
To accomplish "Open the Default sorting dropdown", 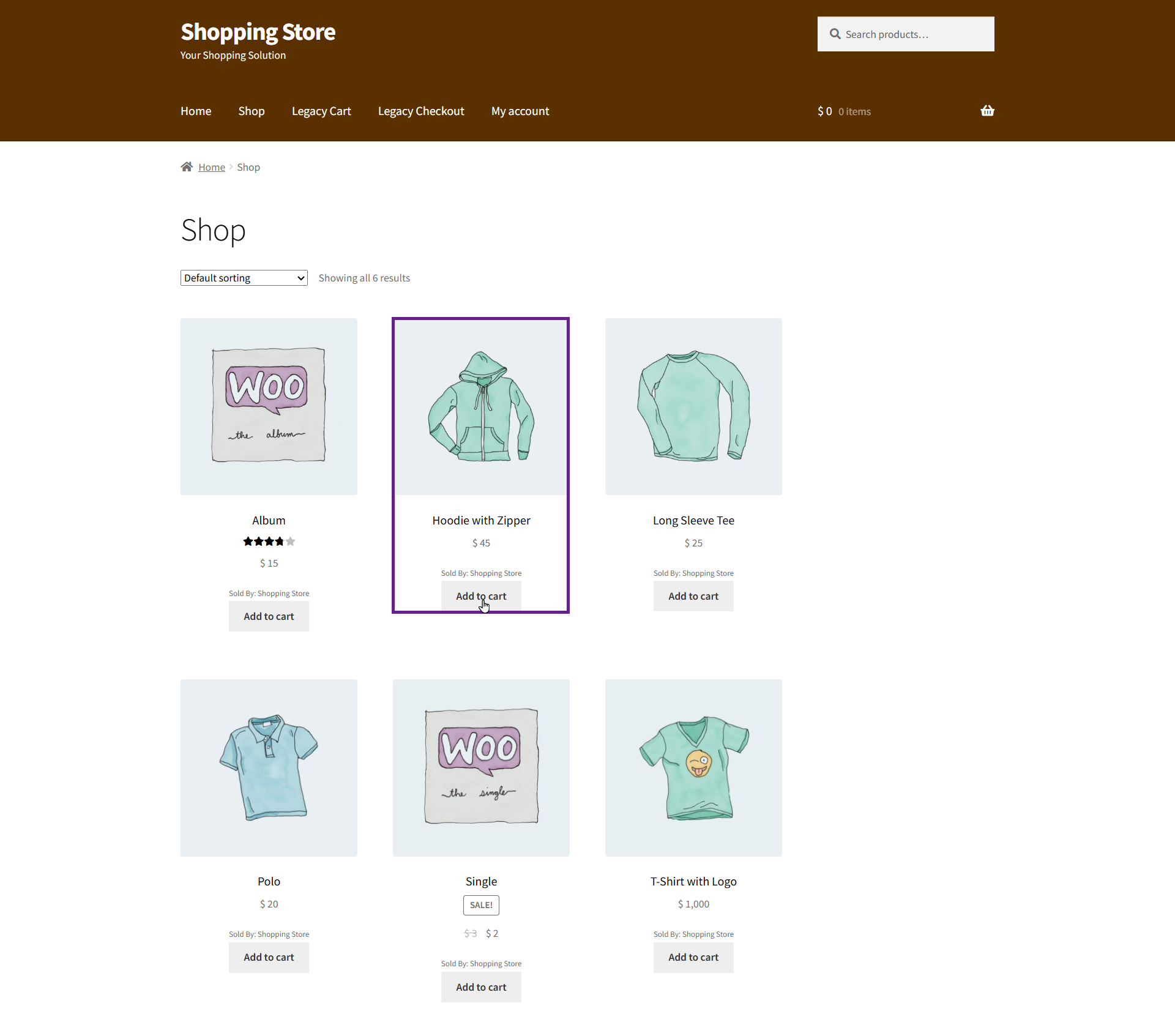I will click(x=244, y=278).
